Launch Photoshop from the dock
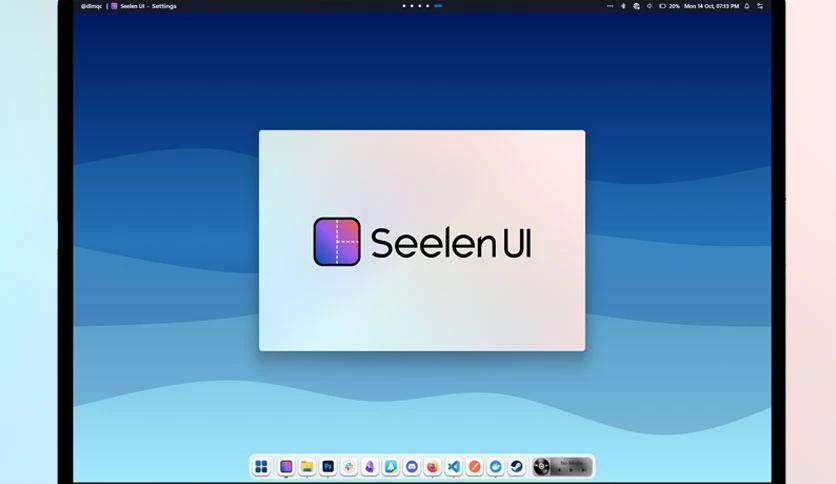Viewport: 836px width, 484px height. [x=328, y=467]
